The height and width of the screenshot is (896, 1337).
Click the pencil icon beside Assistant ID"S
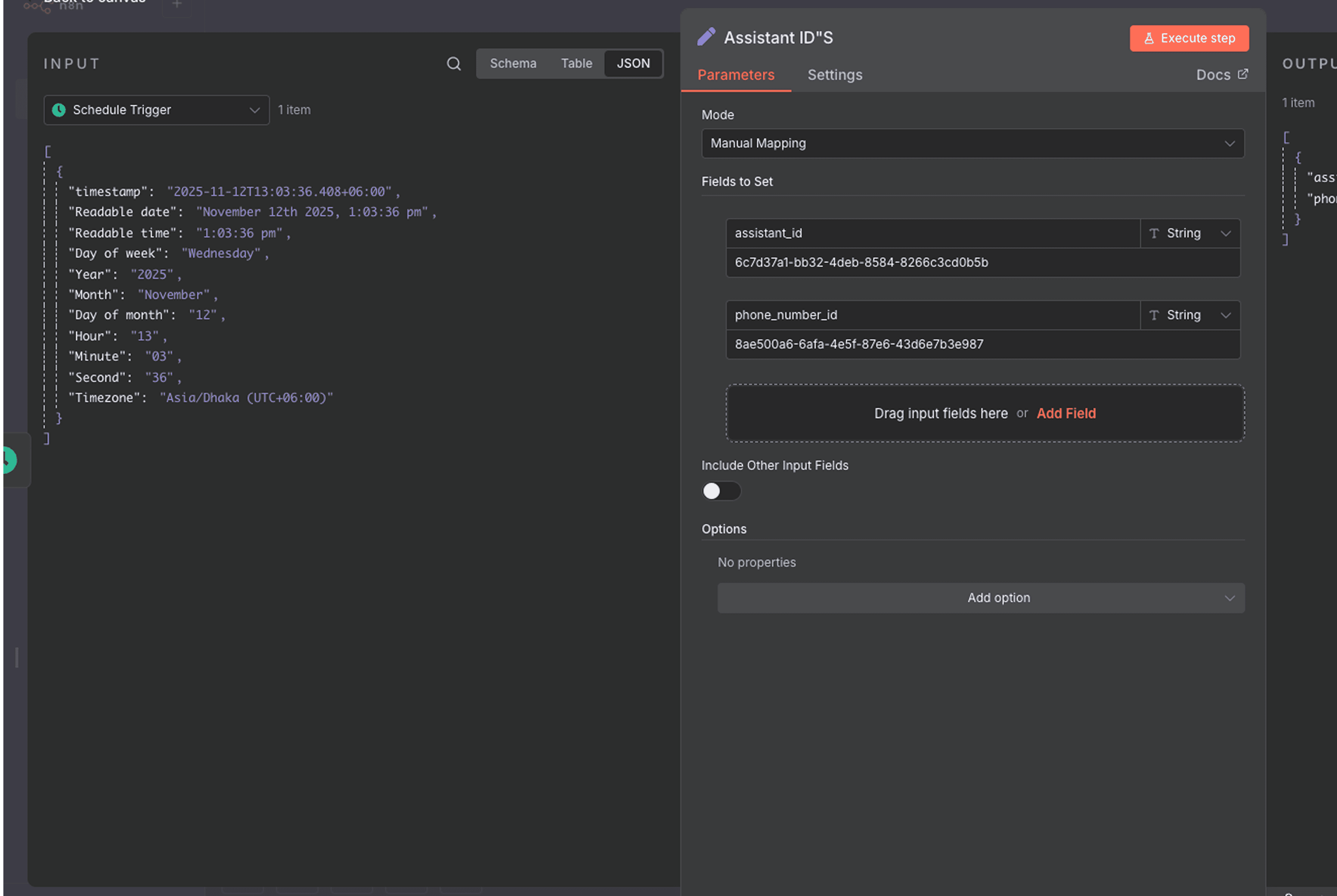(706, 37)
